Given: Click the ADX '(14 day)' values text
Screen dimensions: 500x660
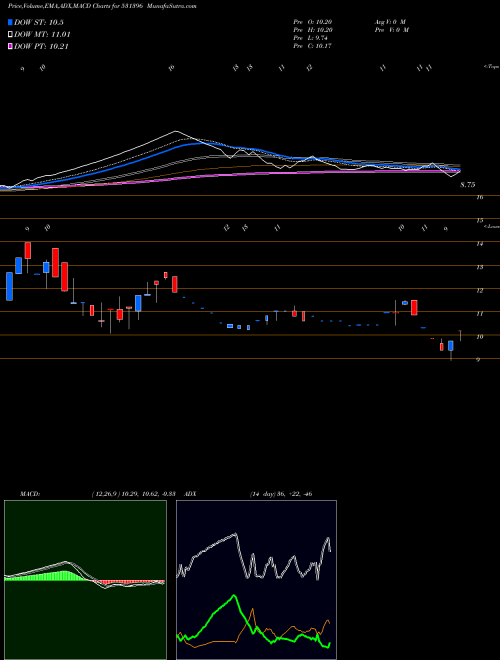Looking at the screenshot, I should click(x=281, y=494).
